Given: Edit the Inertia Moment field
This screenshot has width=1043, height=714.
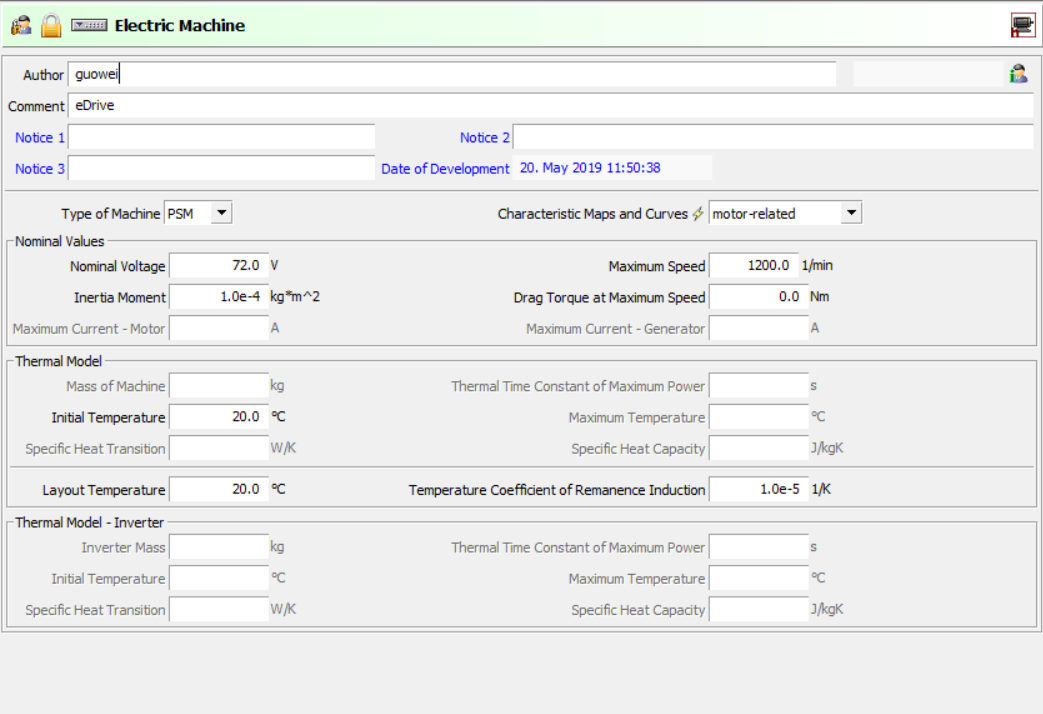Looking at the screenshot, I should coord(218,297).
